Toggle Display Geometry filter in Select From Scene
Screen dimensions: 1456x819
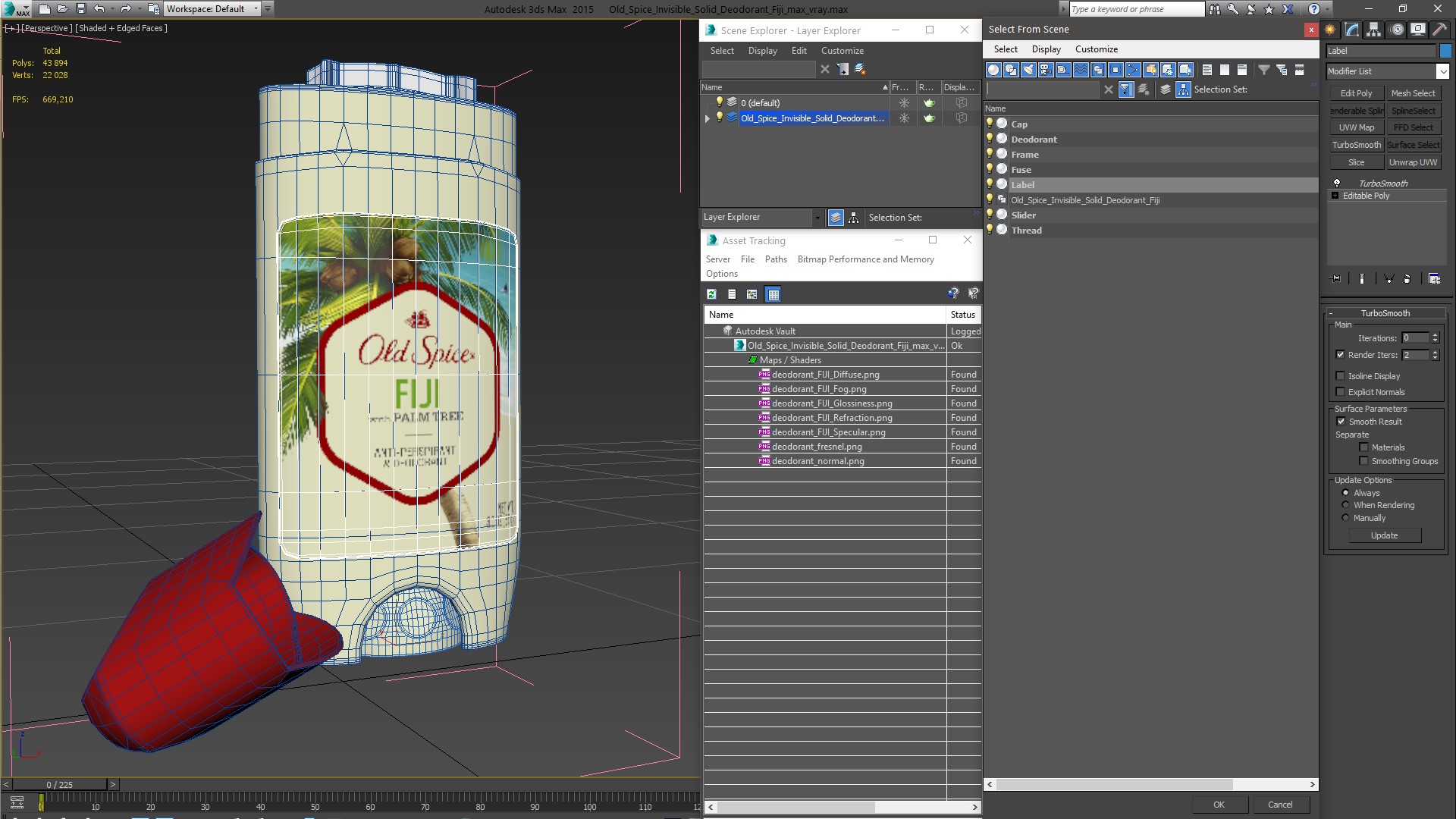(x=993, y=70)
